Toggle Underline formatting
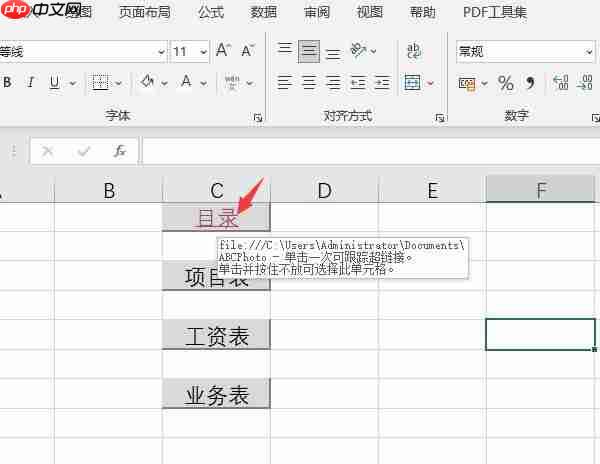Image resolution: width=600 pixels, height=464 pixels. pyautogui.click(x=55, y=82)
